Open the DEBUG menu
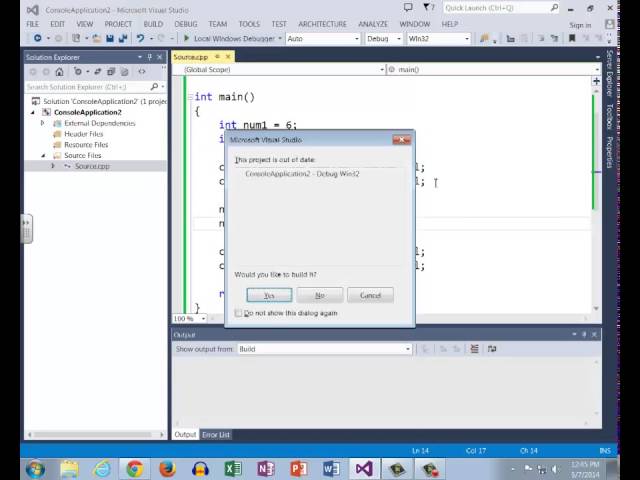The height and width of the screenshot is (480, 640). coord(186,24)
